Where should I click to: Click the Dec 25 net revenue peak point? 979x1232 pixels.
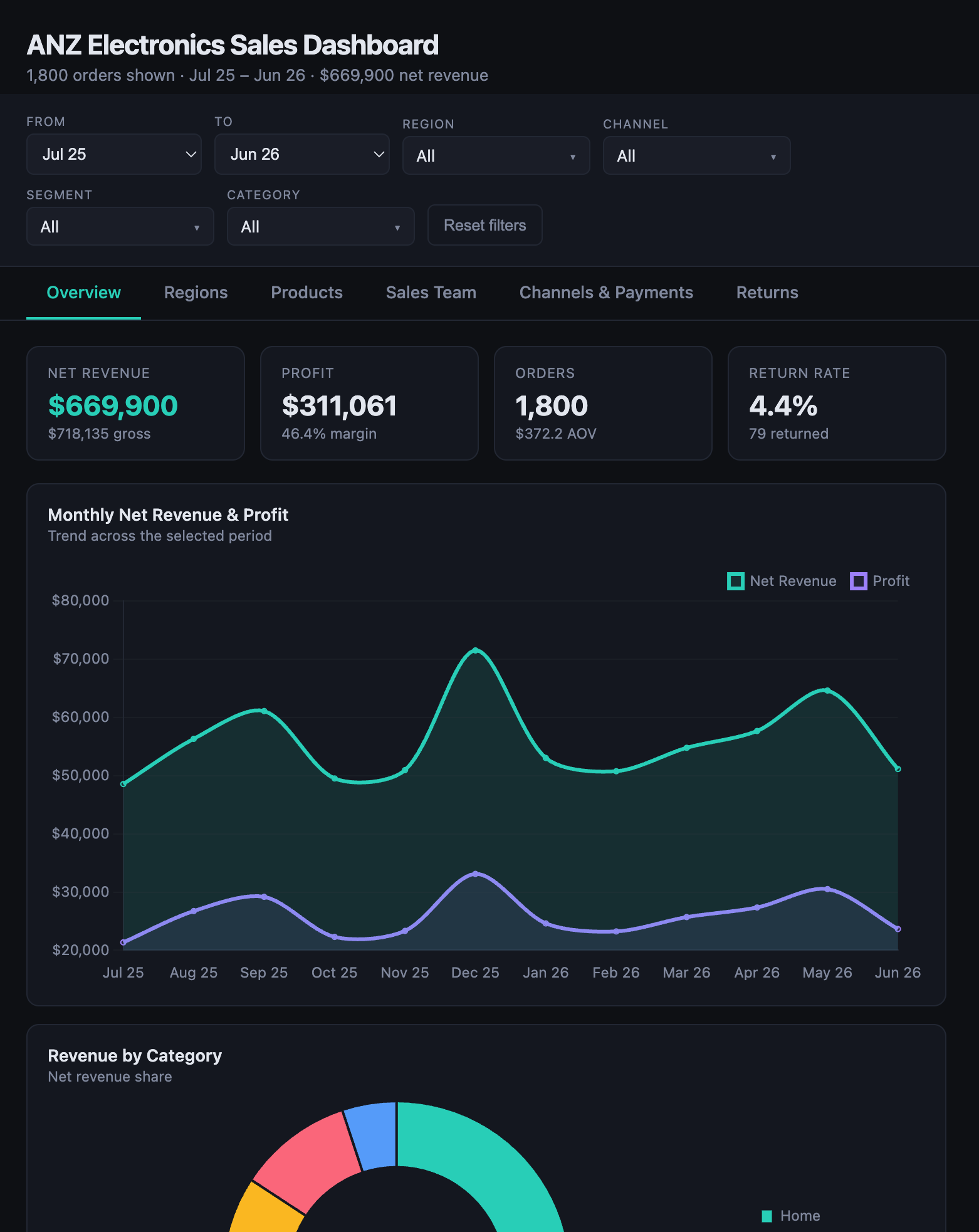(476, 650)
